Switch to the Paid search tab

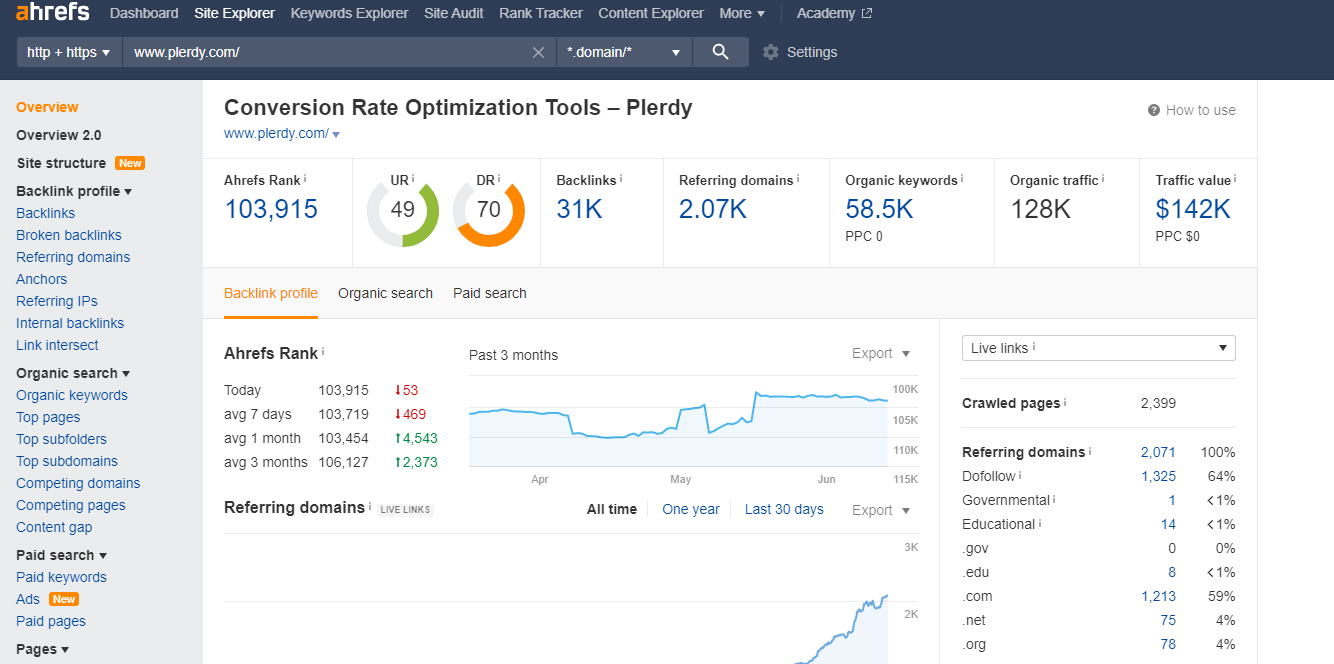point(490,293)
